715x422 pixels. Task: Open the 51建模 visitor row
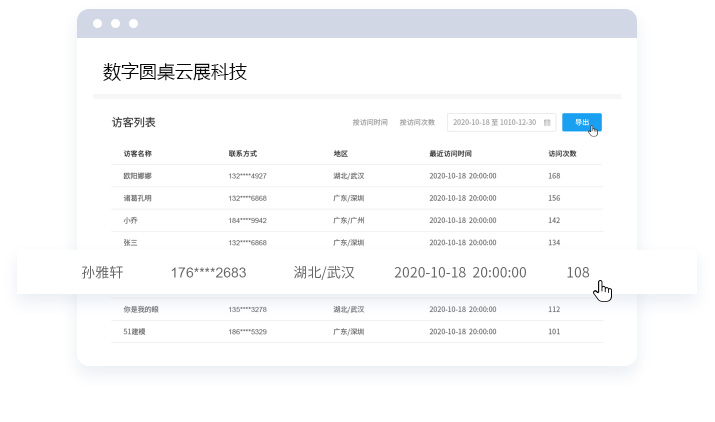point(135,331)
